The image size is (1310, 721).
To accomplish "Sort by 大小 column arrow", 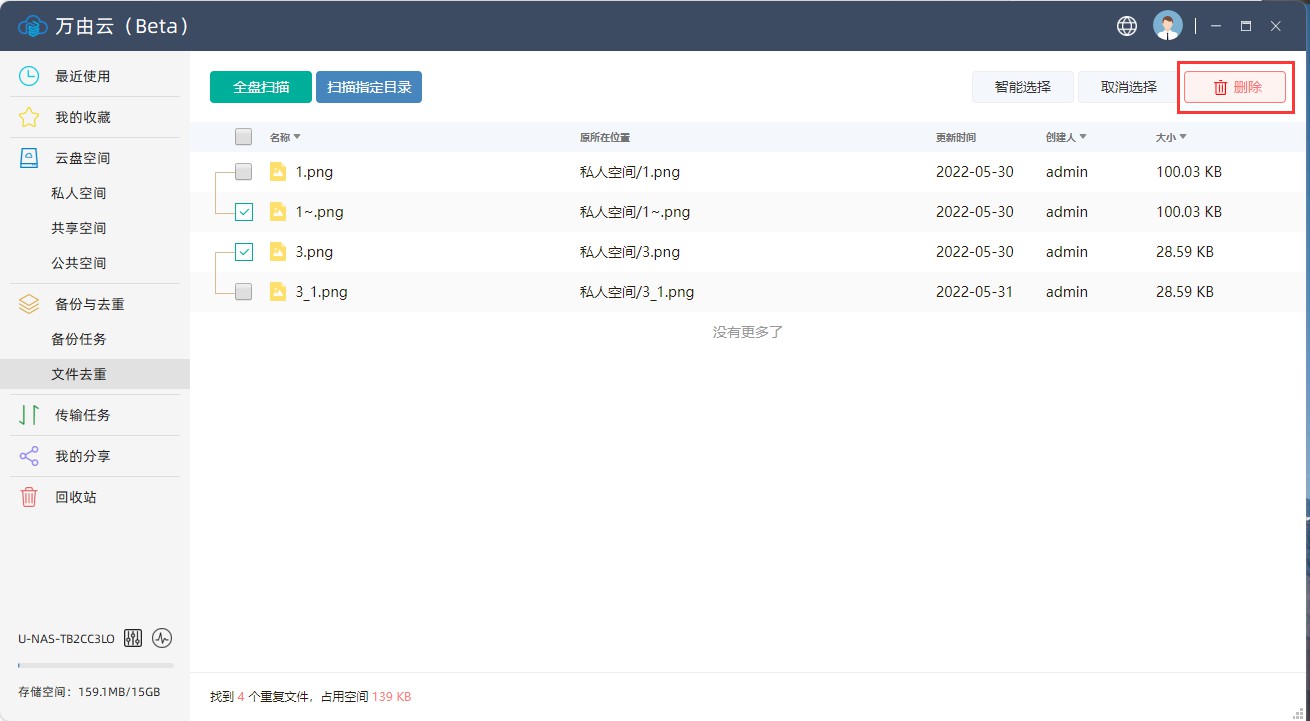I will pyautogui.click(x=1183, y=137).
